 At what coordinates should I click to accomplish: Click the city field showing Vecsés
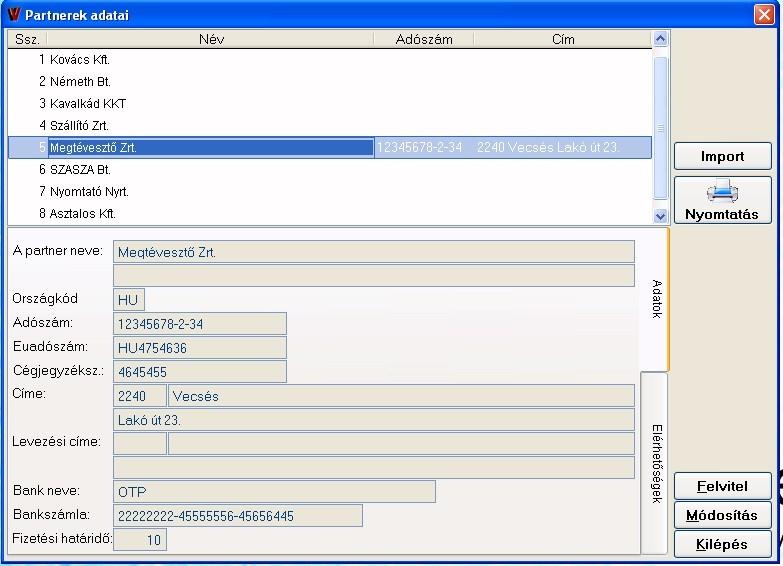[401, 396]
